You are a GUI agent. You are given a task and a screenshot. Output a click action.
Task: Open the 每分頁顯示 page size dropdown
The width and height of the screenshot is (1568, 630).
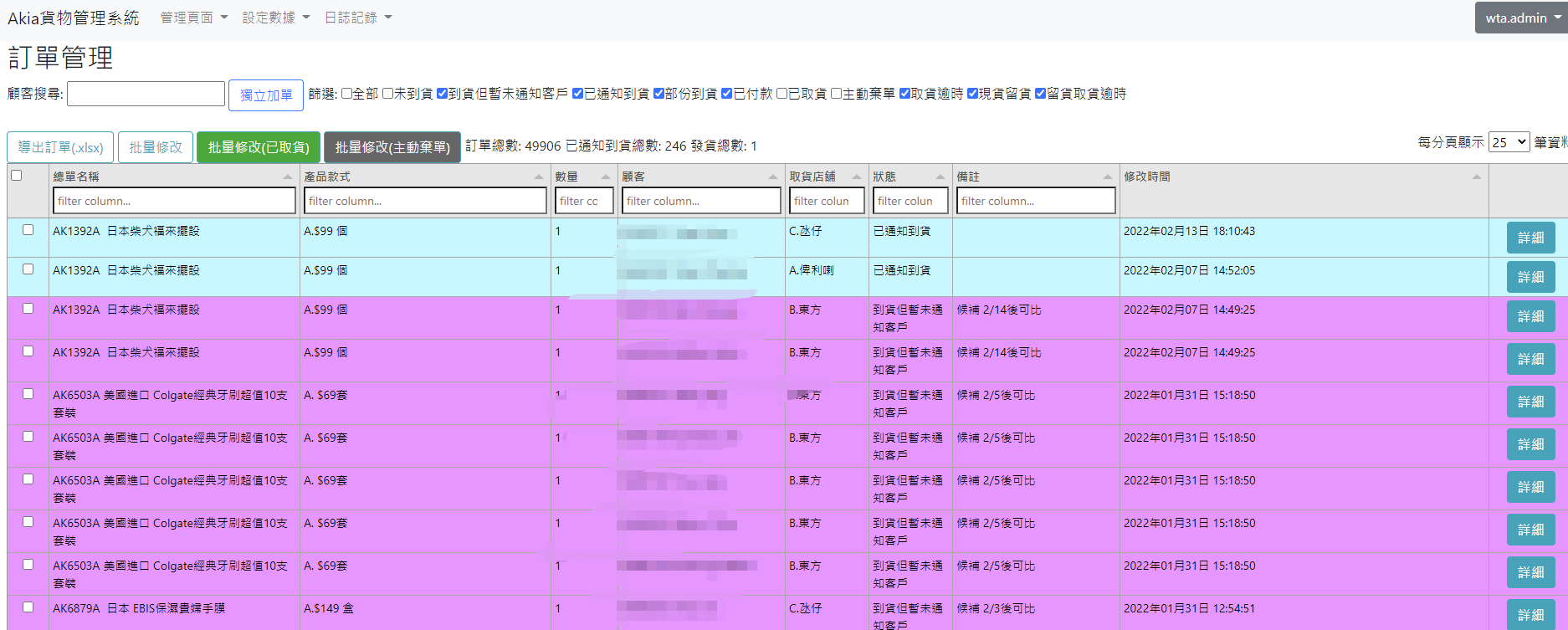[1509, 142]
